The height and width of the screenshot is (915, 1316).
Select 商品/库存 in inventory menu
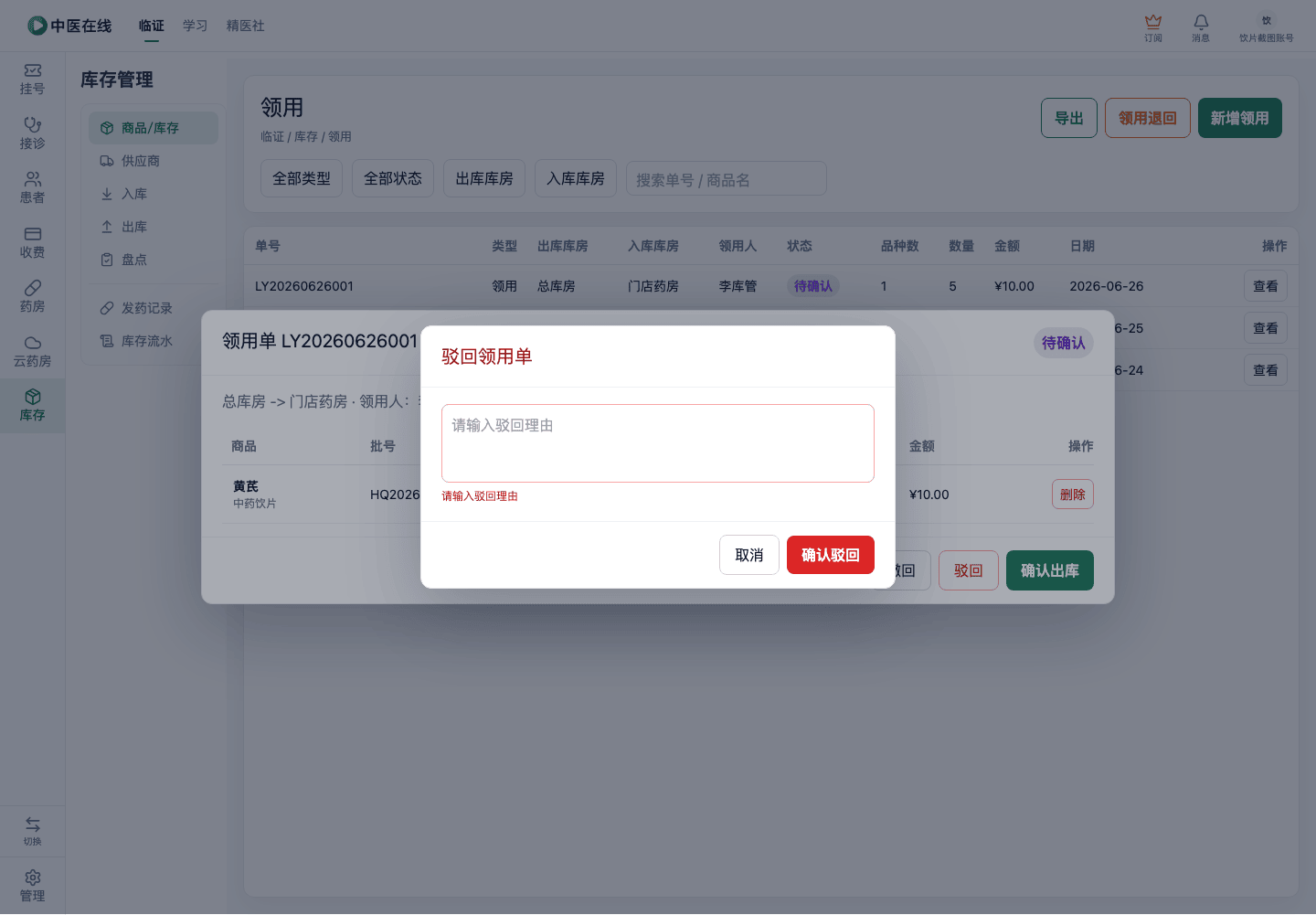click(154, 128)
